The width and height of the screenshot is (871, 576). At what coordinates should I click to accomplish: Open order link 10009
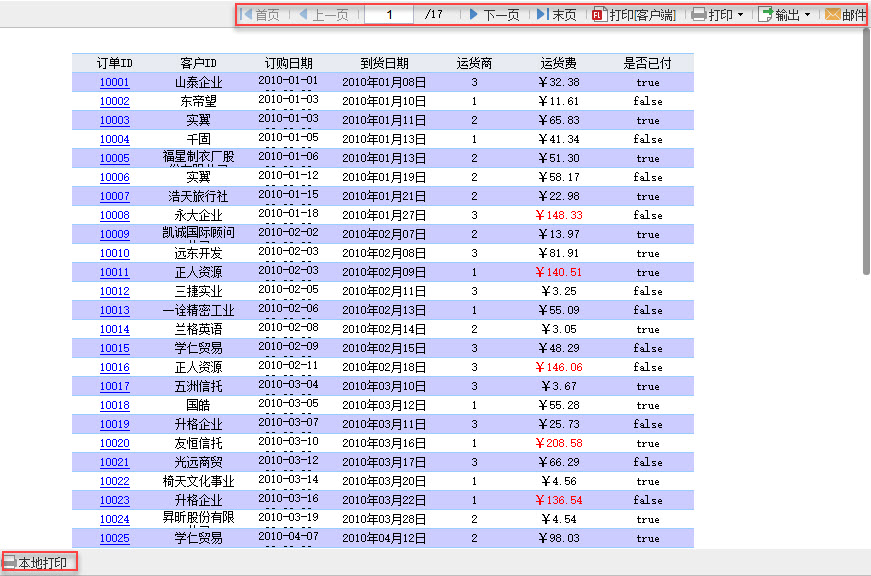[114, 234]
